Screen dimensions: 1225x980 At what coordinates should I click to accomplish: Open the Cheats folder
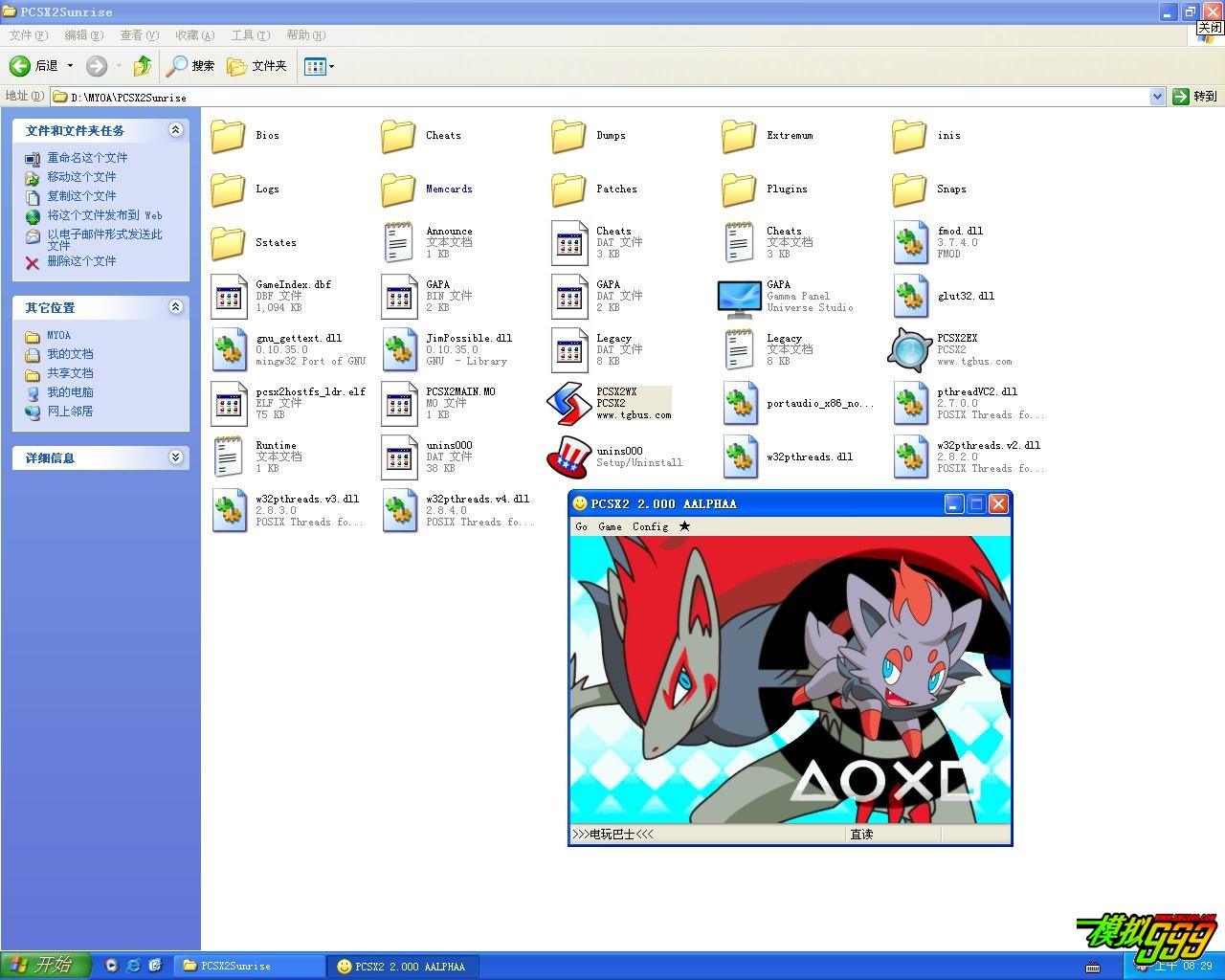pyautogui.click(x=398, y=136)
